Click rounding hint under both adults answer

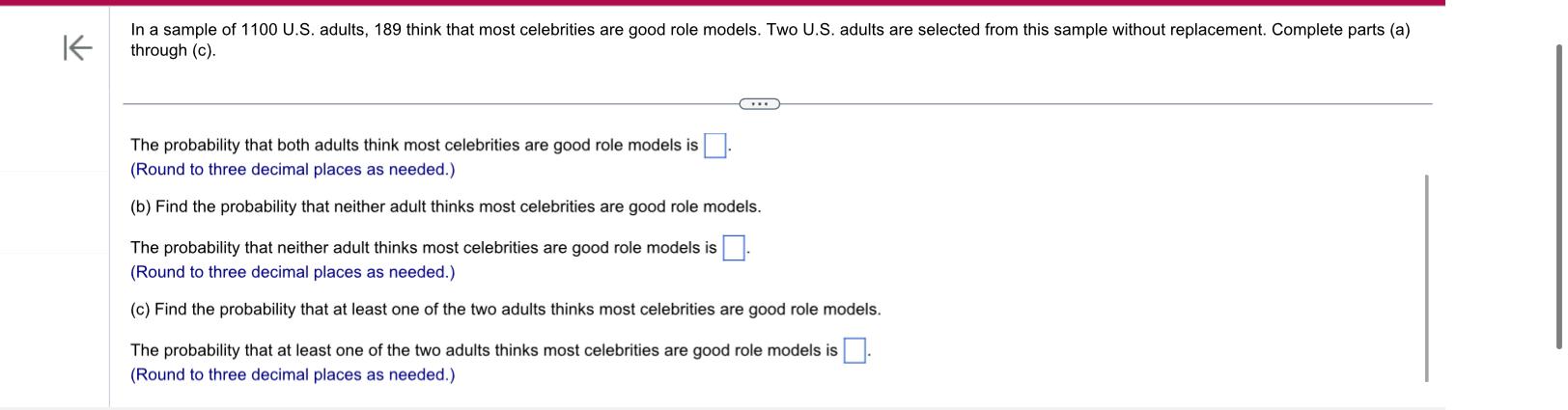coord(293,170)
